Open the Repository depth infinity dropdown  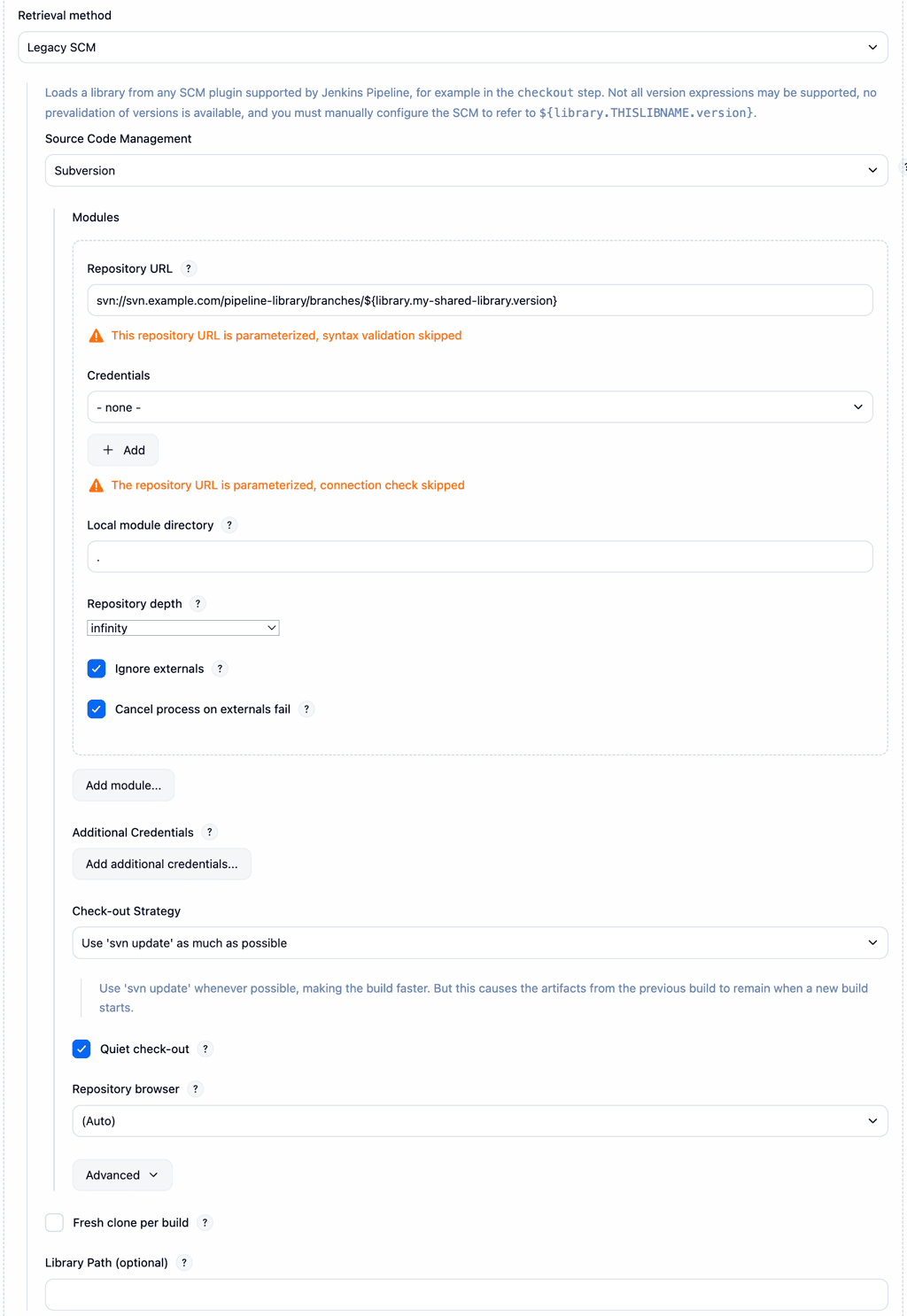tap(182, 628)
